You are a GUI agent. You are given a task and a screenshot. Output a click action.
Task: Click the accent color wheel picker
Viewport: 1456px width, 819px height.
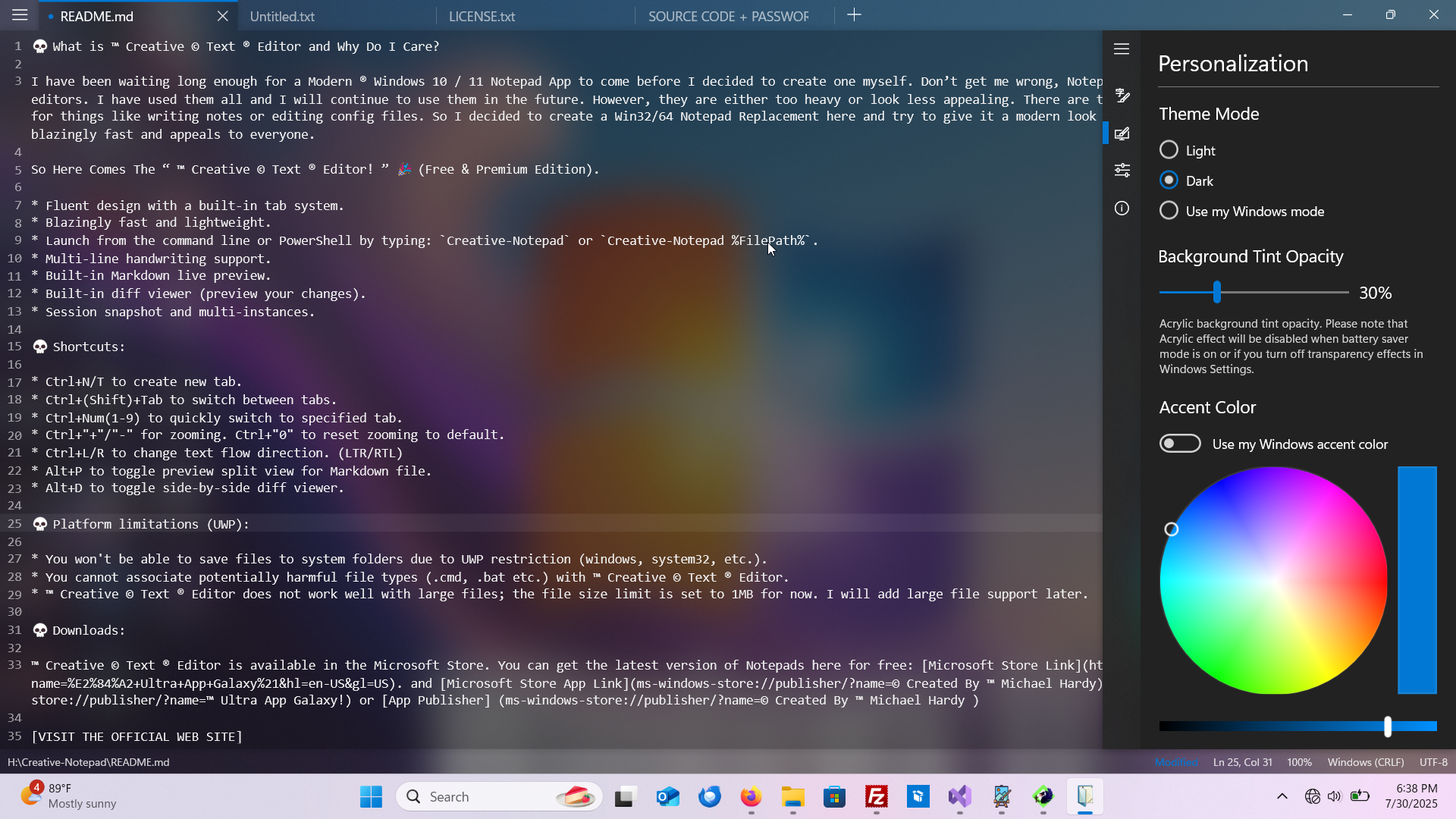click(1273, 580)
